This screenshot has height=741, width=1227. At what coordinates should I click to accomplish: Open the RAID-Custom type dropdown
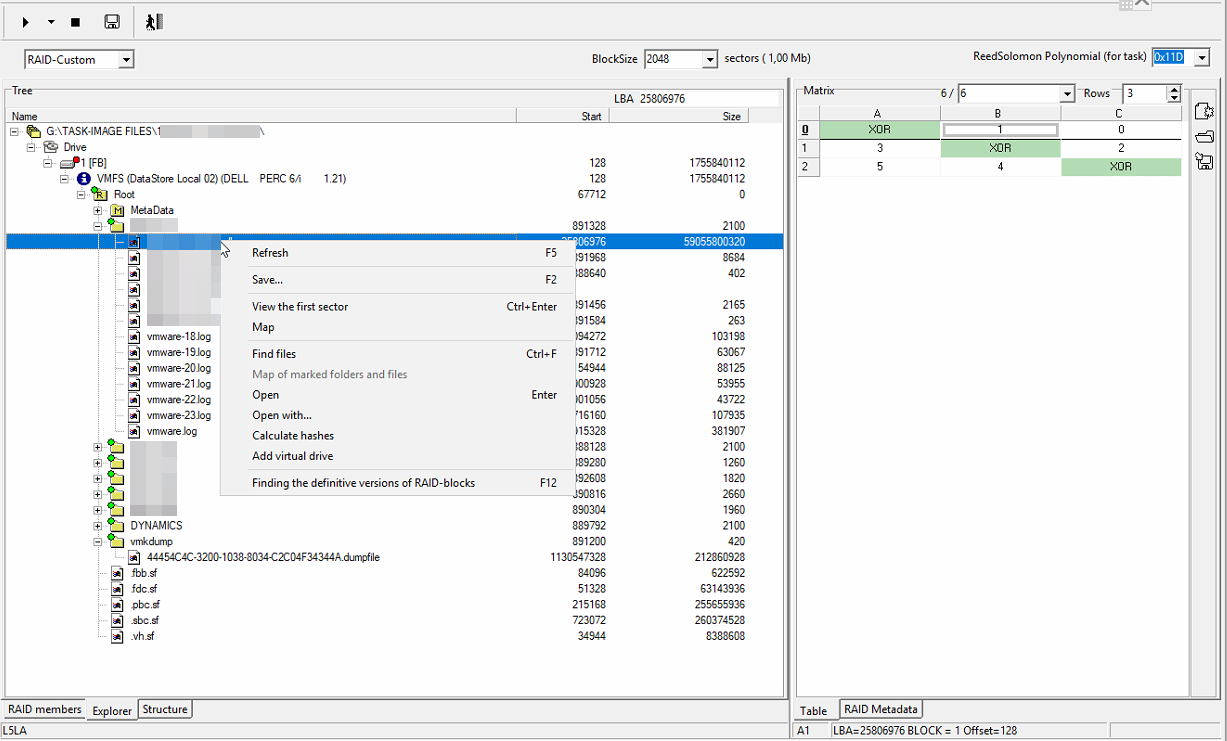[126, 60]
